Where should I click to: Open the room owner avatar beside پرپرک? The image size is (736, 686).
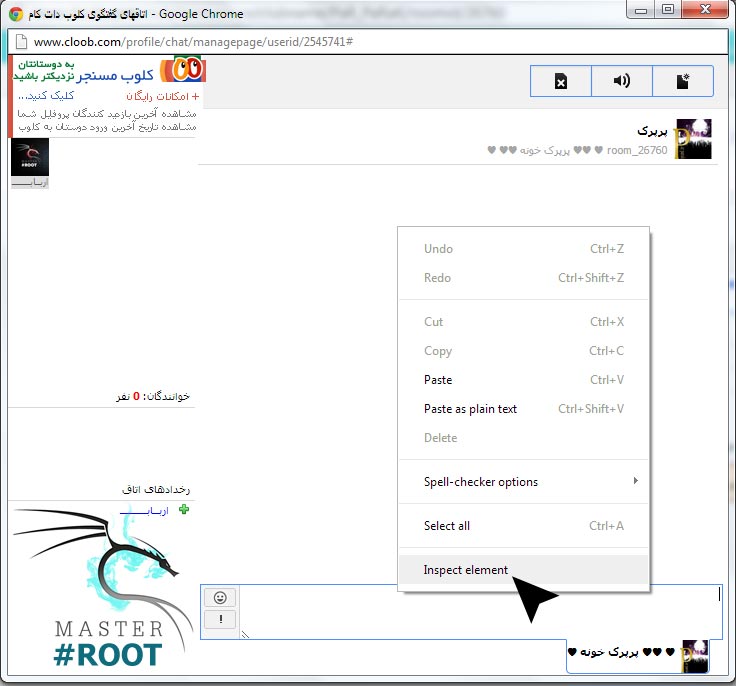tap(693, 139)
